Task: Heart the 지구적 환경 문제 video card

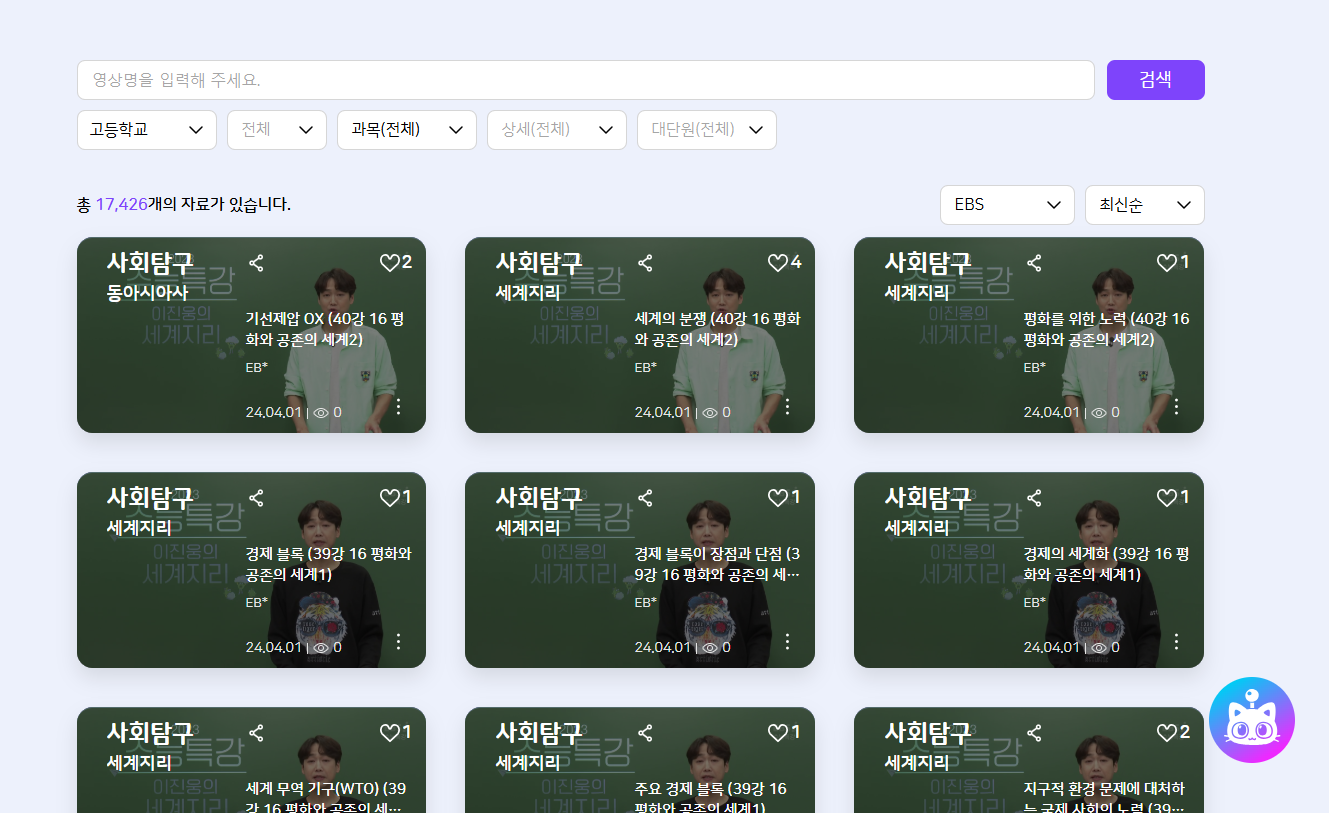Action: tap(1167, 733)
